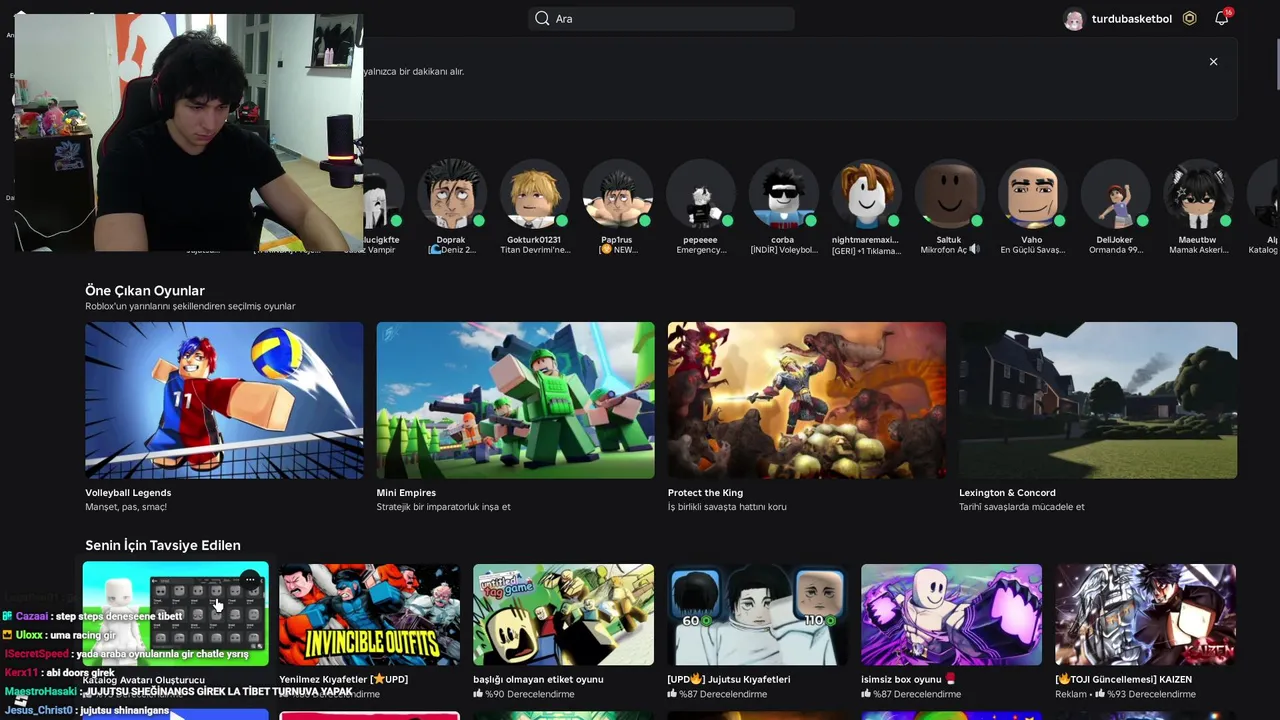The height and width of the screenshot is (720, 1280).
Task: Open the isimsiz box oyunu thumbnail
Action: pos(951,614)
